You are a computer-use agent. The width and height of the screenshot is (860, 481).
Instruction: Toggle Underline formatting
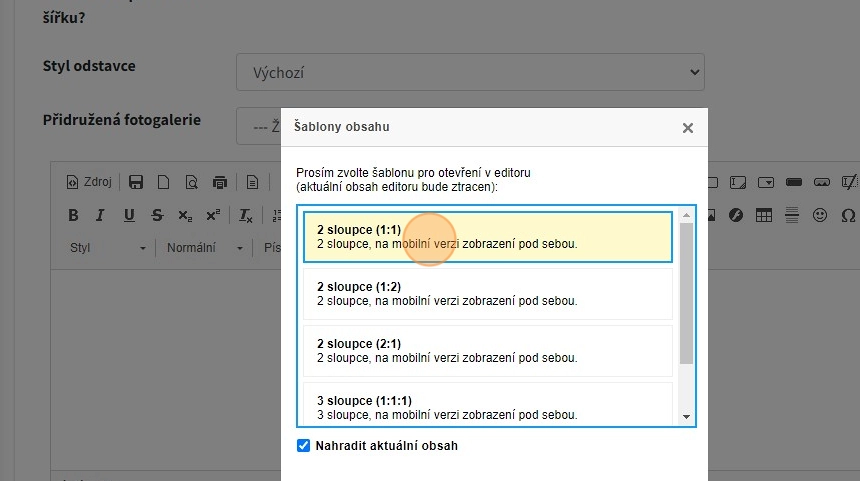tap(128, 215)
